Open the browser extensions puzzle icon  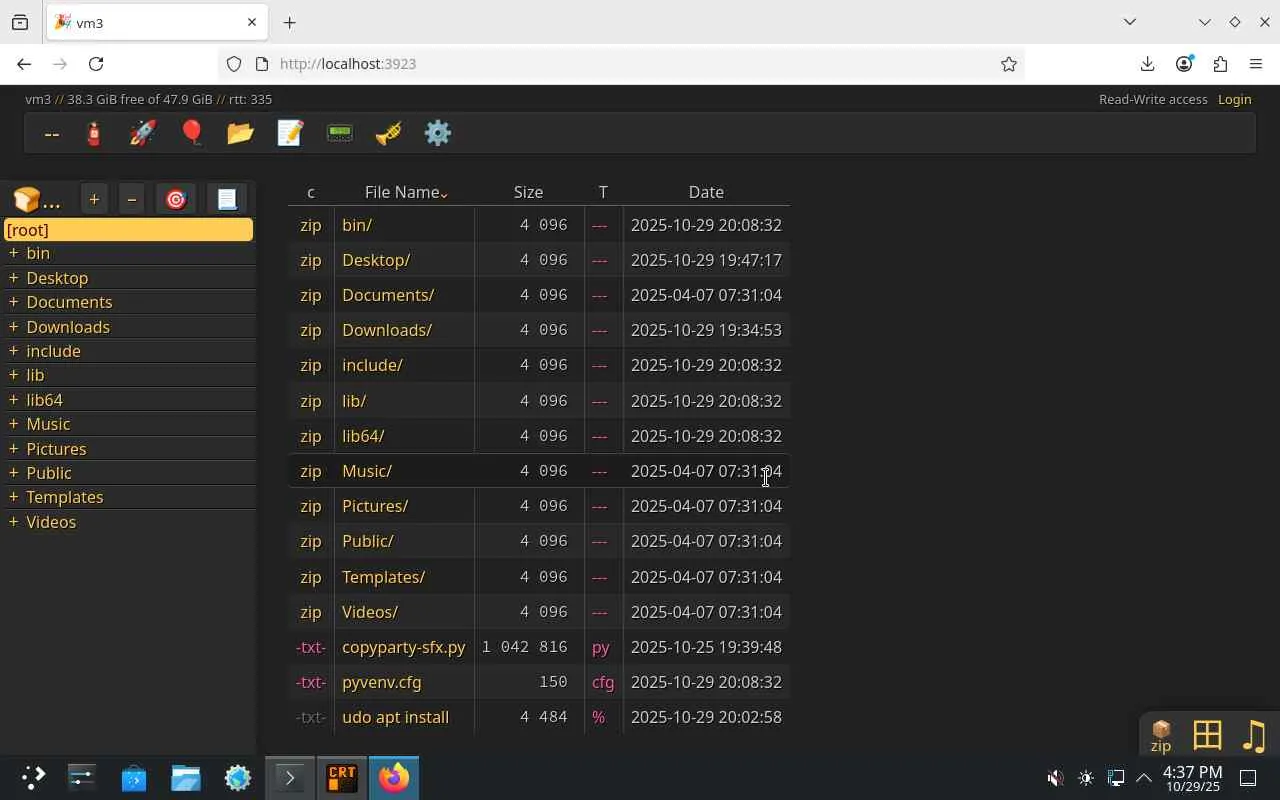(x=1220, y=64)
